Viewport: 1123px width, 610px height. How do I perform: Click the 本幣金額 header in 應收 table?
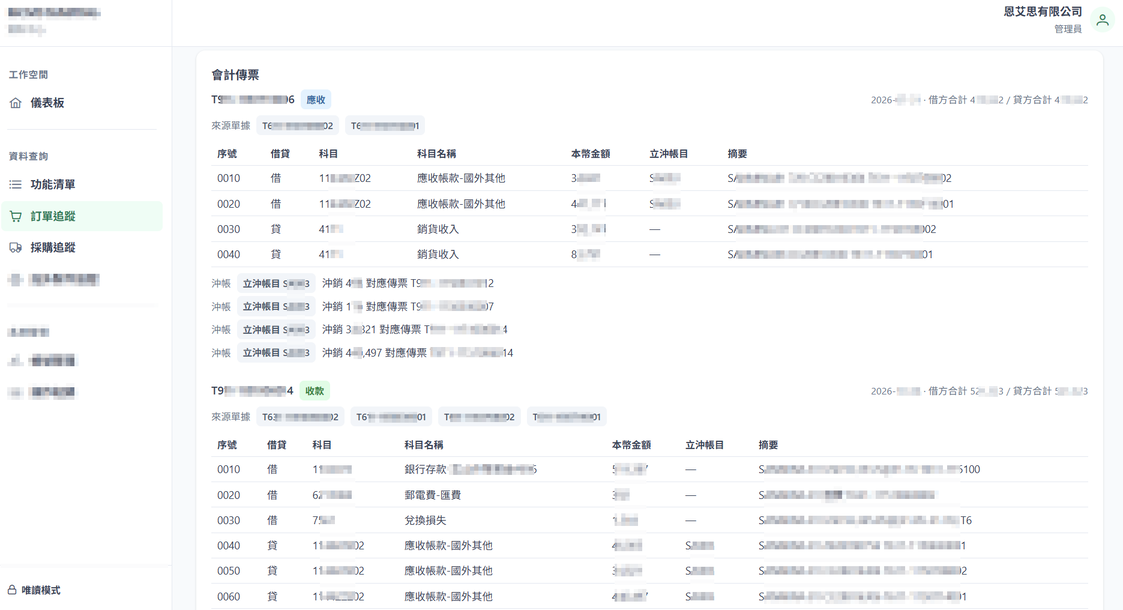(x=590, y=154)
